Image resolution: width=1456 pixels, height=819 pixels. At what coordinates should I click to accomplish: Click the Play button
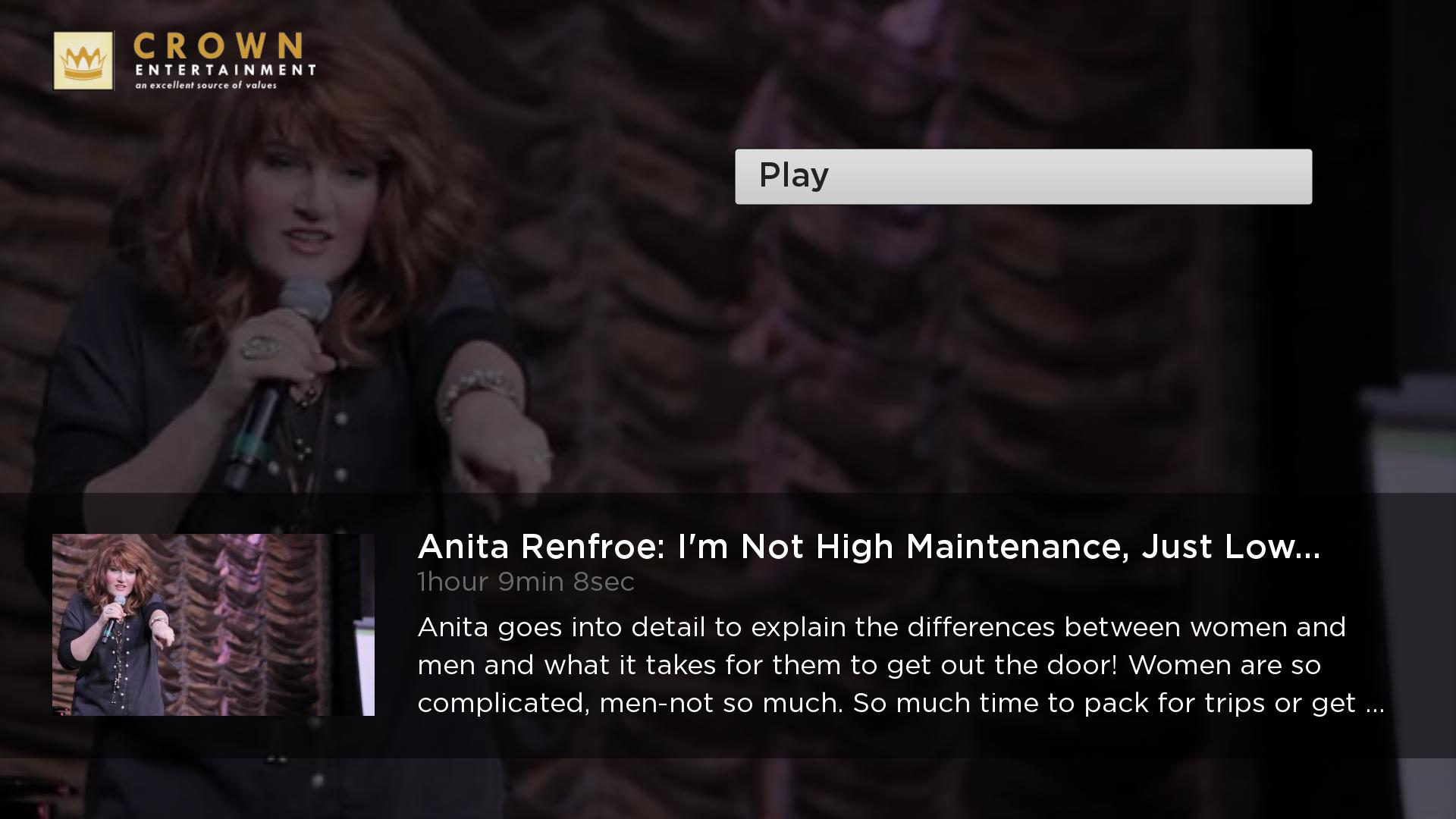tap(1023, 176)
